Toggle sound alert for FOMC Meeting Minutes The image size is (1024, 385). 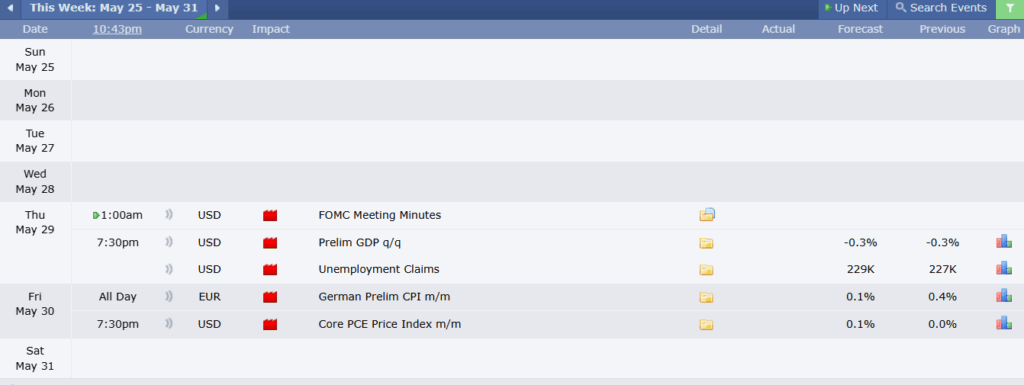pyautogui.click(x=168, y=215)
